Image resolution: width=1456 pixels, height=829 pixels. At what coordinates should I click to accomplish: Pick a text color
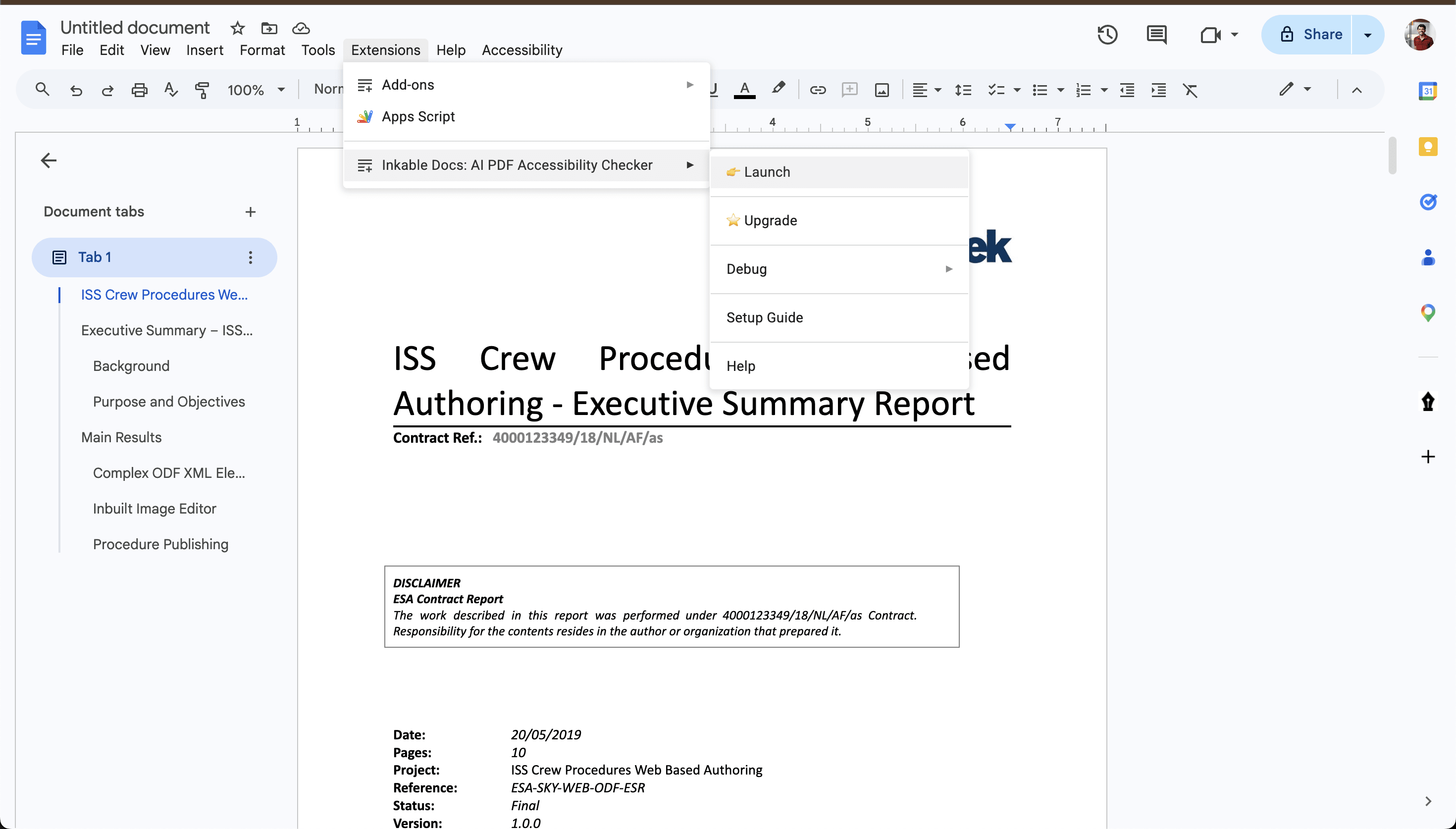coord(744,90)
